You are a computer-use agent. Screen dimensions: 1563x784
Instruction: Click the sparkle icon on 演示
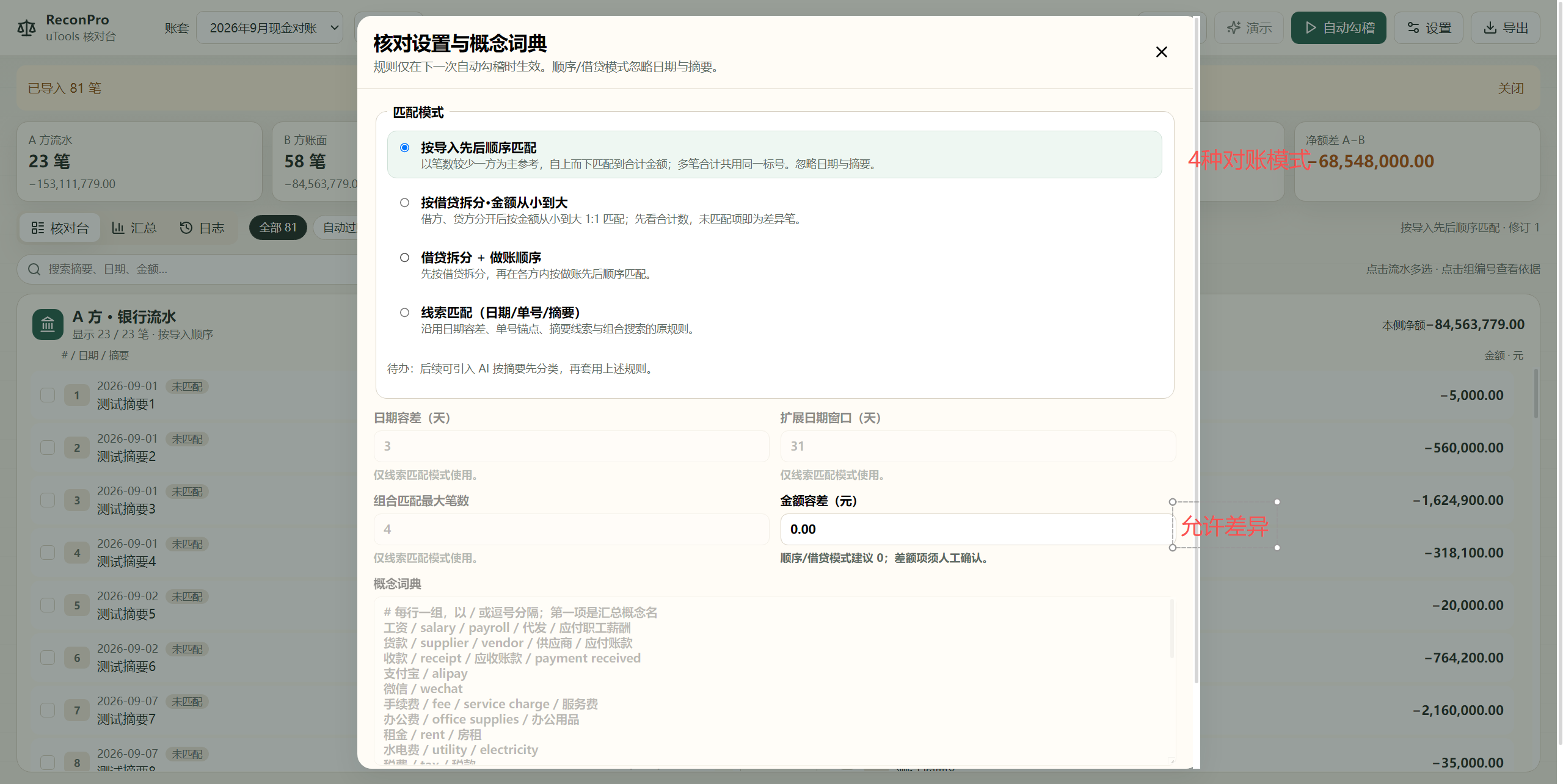(1233, 27)
